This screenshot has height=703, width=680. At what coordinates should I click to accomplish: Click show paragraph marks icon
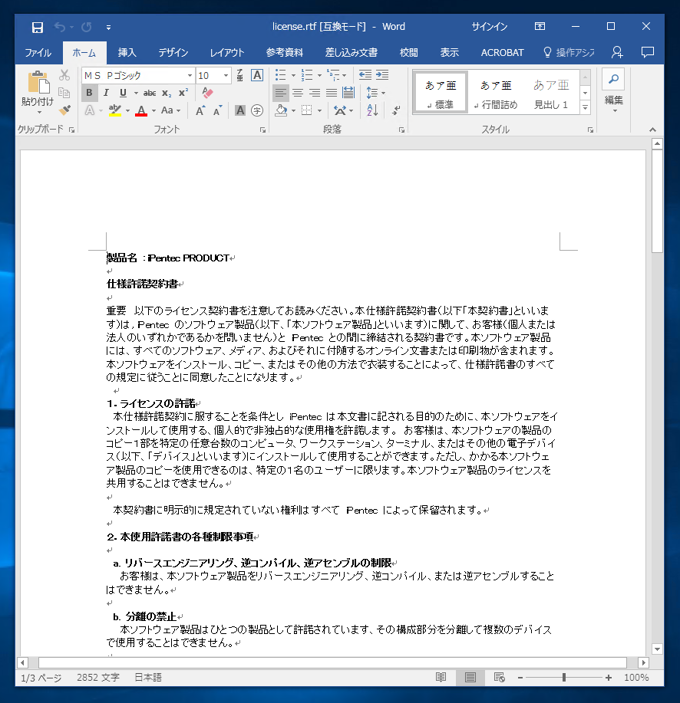[396, 110]
